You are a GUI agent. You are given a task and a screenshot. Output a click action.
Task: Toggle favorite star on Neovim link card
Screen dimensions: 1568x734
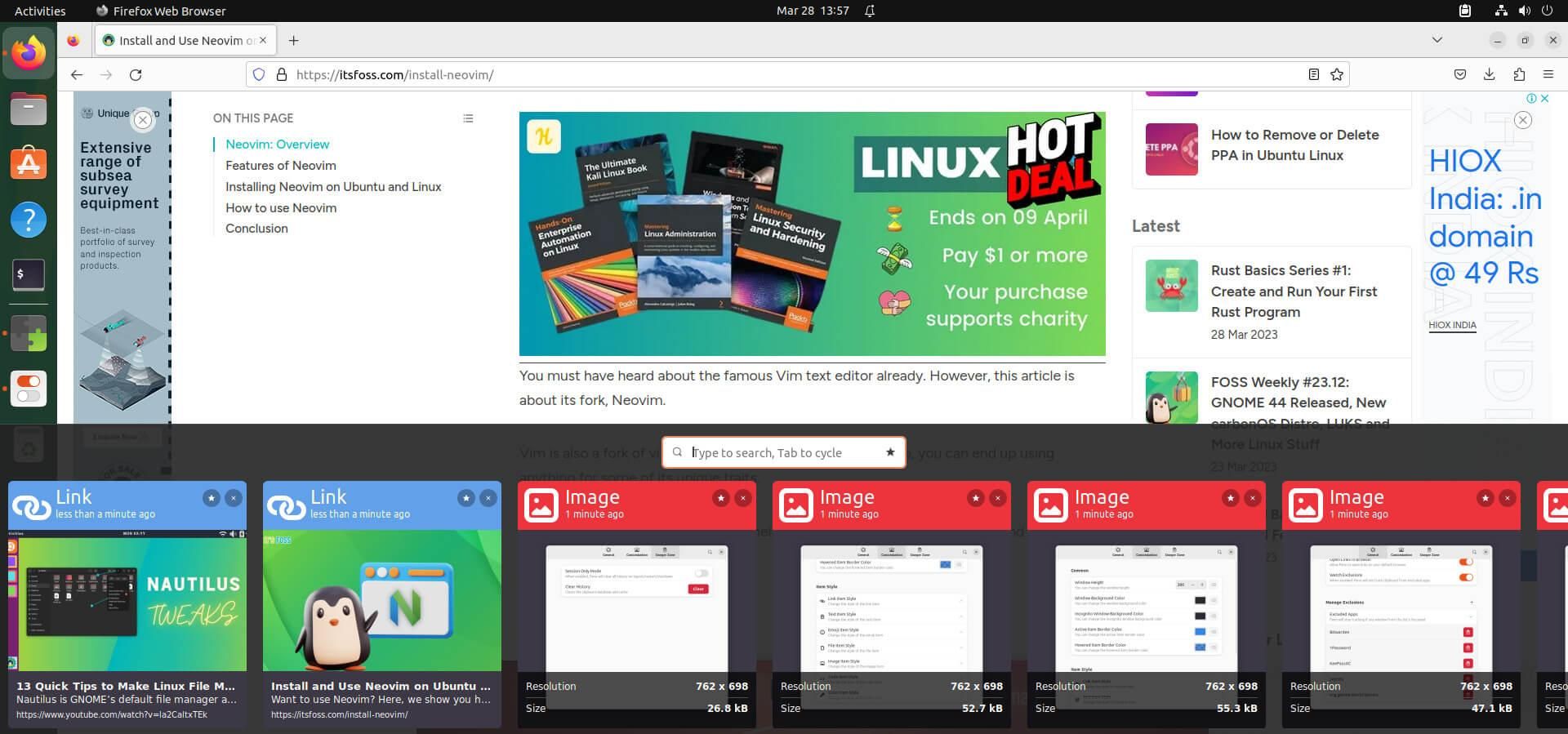pos(466,498)
